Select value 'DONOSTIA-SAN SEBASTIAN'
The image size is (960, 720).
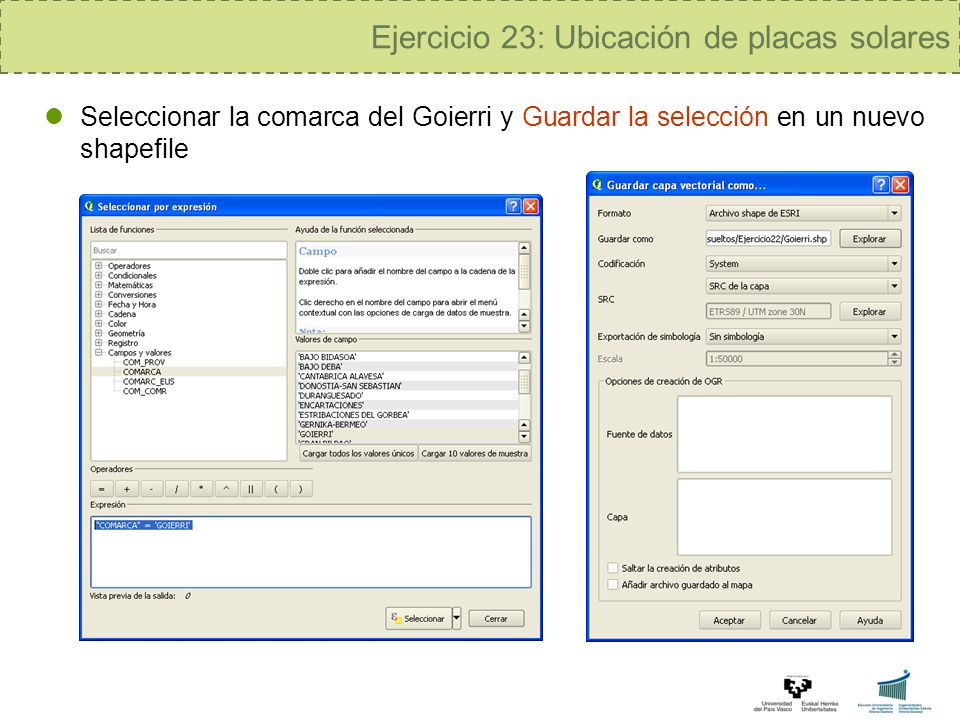point(407,386)
